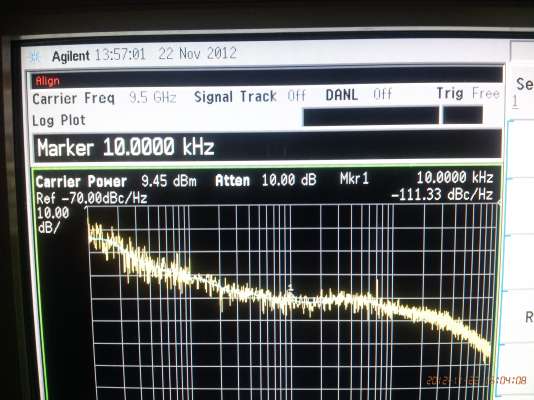
Task: Click the -111.33 dBc/Hz marker readout
Action: (x=442, y=195)
